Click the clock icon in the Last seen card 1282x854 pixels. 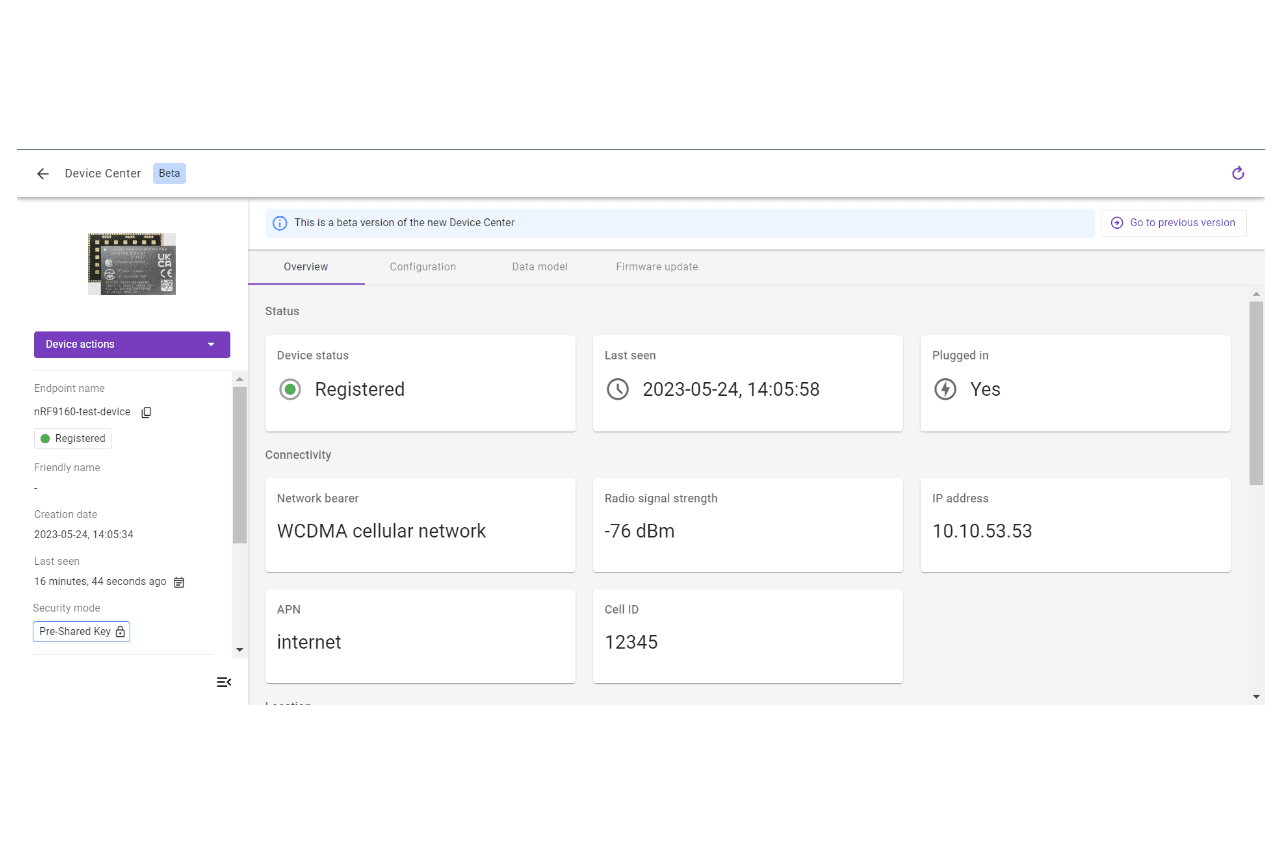point(618,390)
